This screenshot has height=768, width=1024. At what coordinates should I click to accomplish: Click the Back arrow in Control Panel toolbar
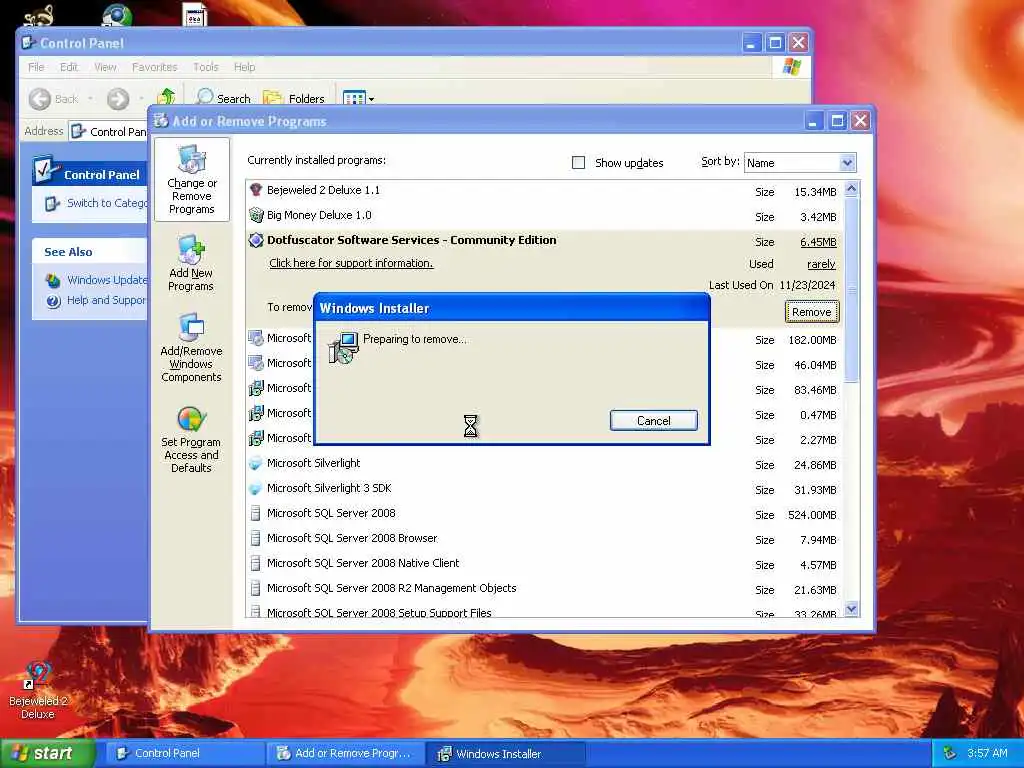(x=40, y=99)
